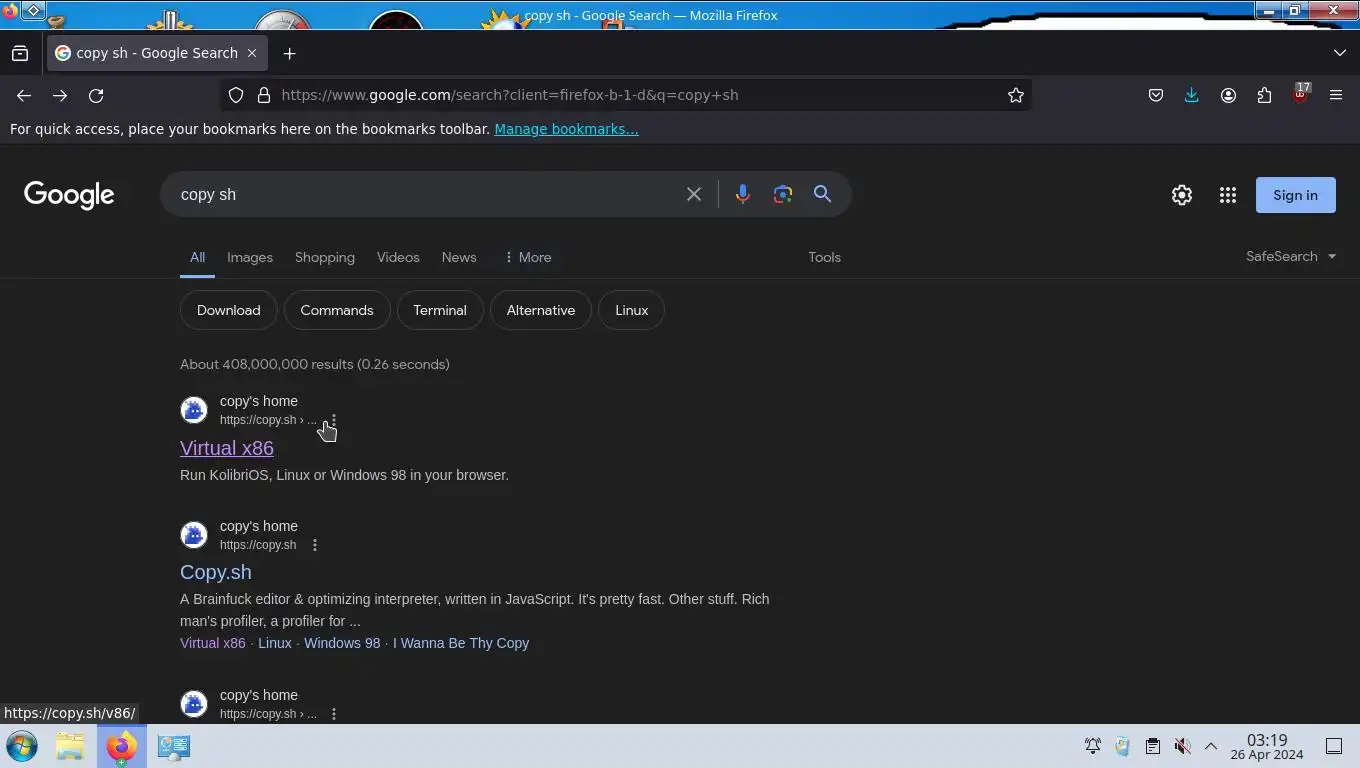Submit search with magnifier icon
Viewport: 1360px width, 768px height.
[x=822, y=194]
